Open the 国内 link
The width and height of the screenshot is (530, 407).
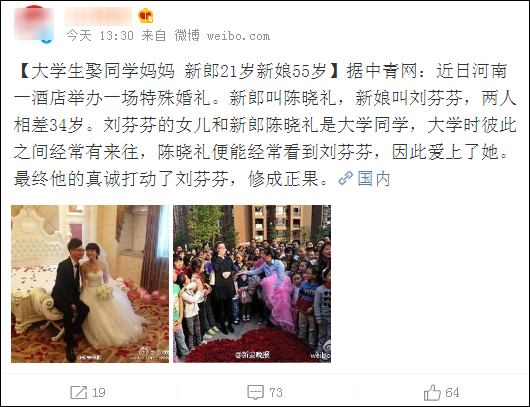(374, 178)
